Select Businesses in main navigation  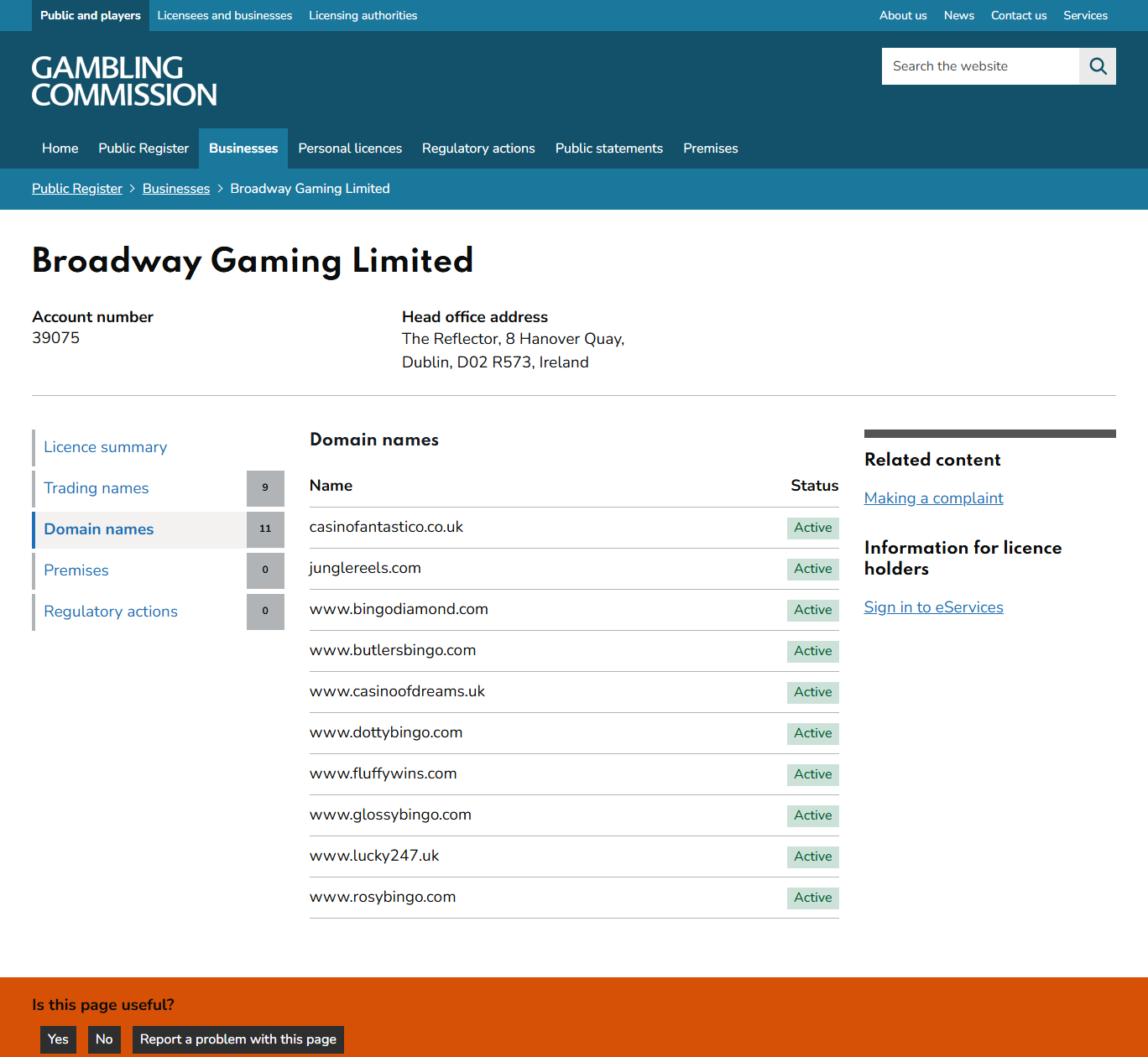tap(243, 148)
